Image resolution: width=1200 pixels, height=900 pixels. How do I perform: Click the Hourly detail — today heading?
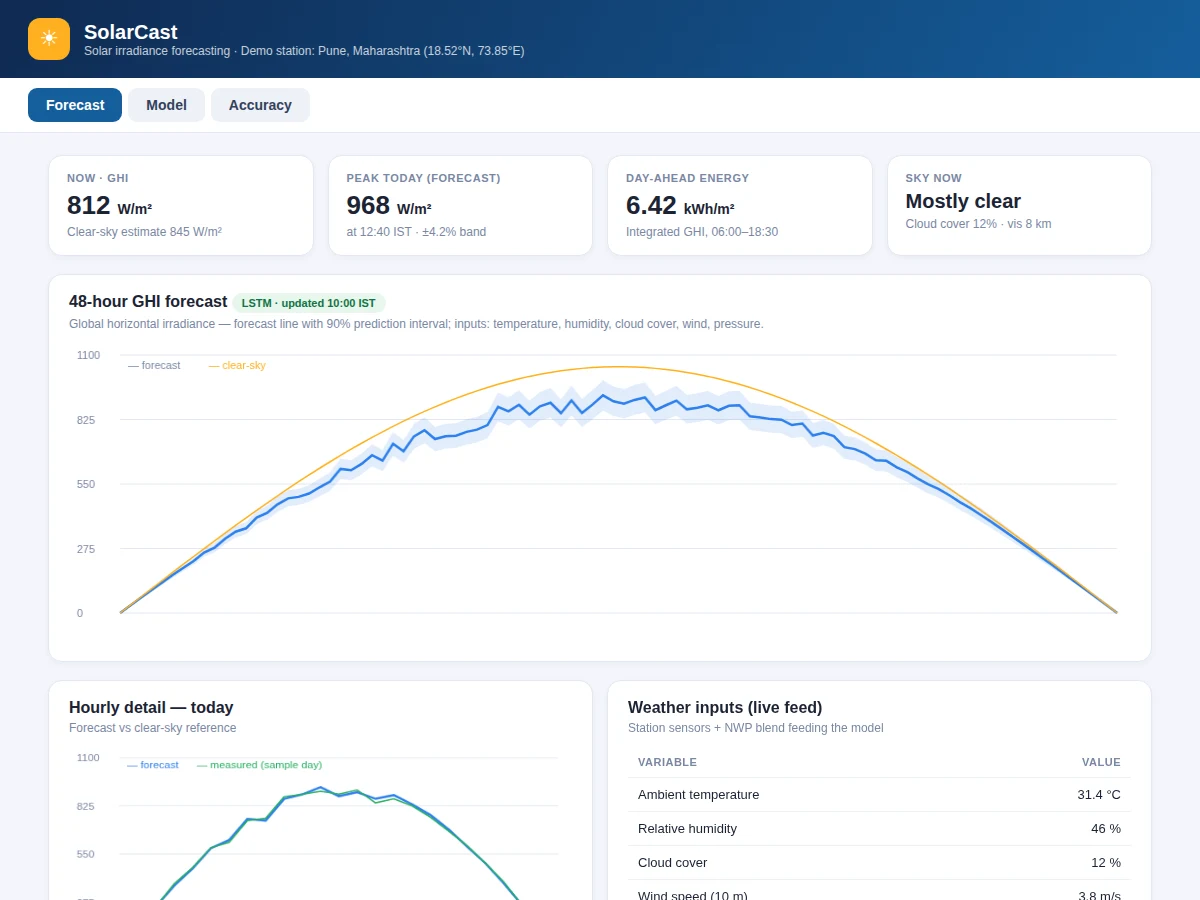151,708
